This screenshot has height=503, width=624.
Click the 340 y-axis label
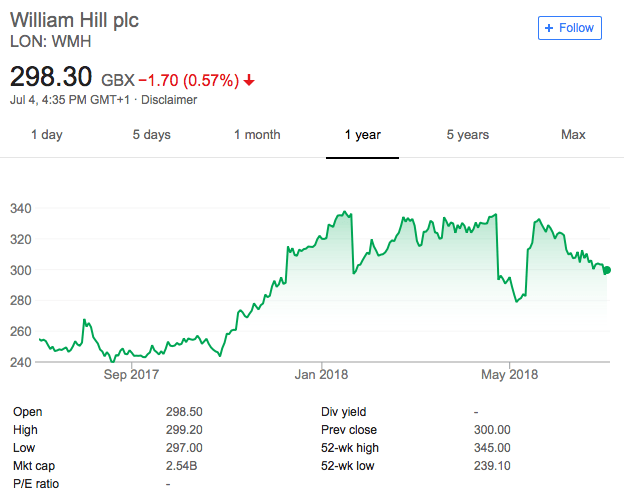pyautogui.click(x=21, y=209)
